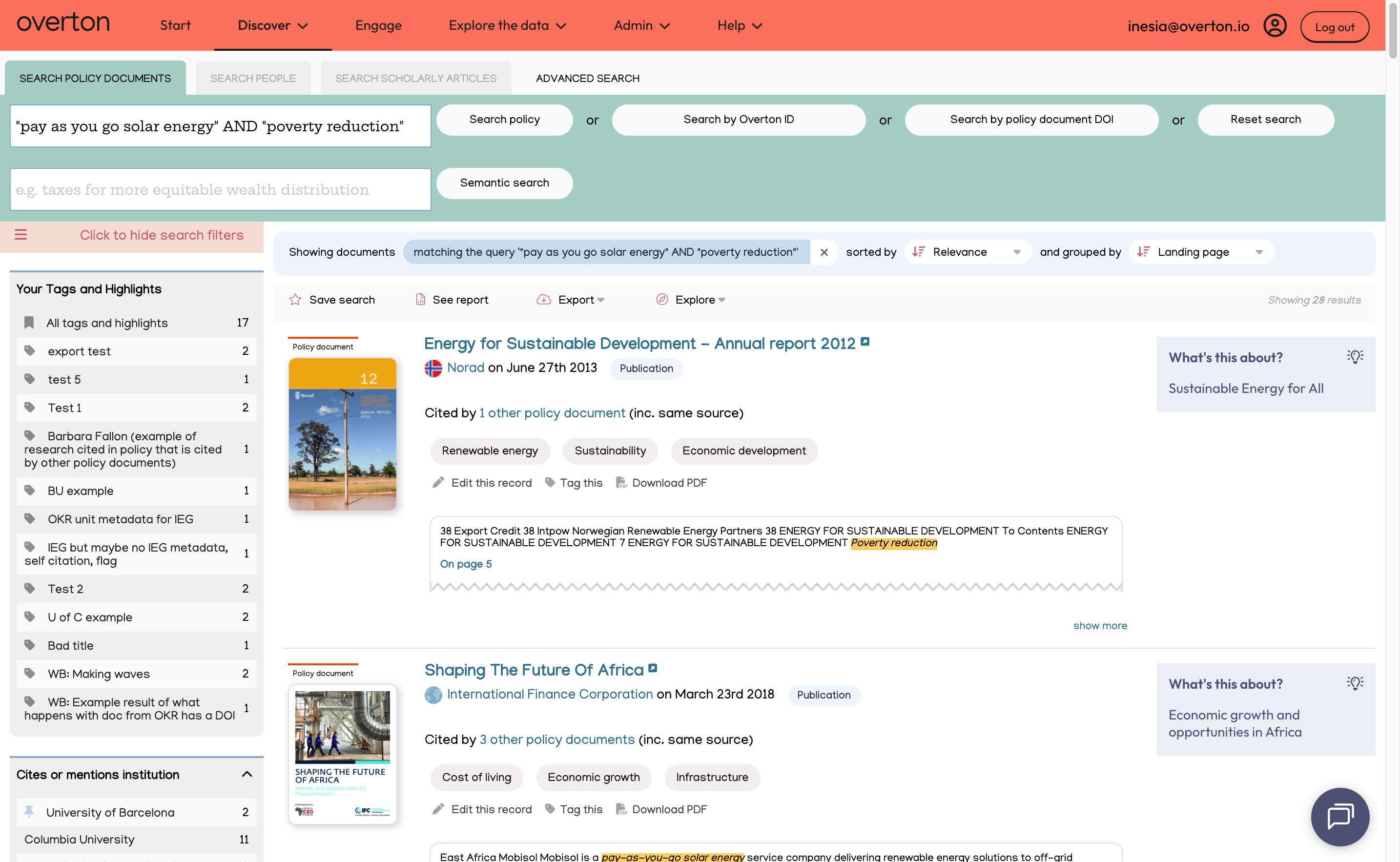Image resolution: width=1400 pixels, height=862 pixels.
Task: Open external link icon after Shaping The Future Of Africa
Action: point(653,668)
